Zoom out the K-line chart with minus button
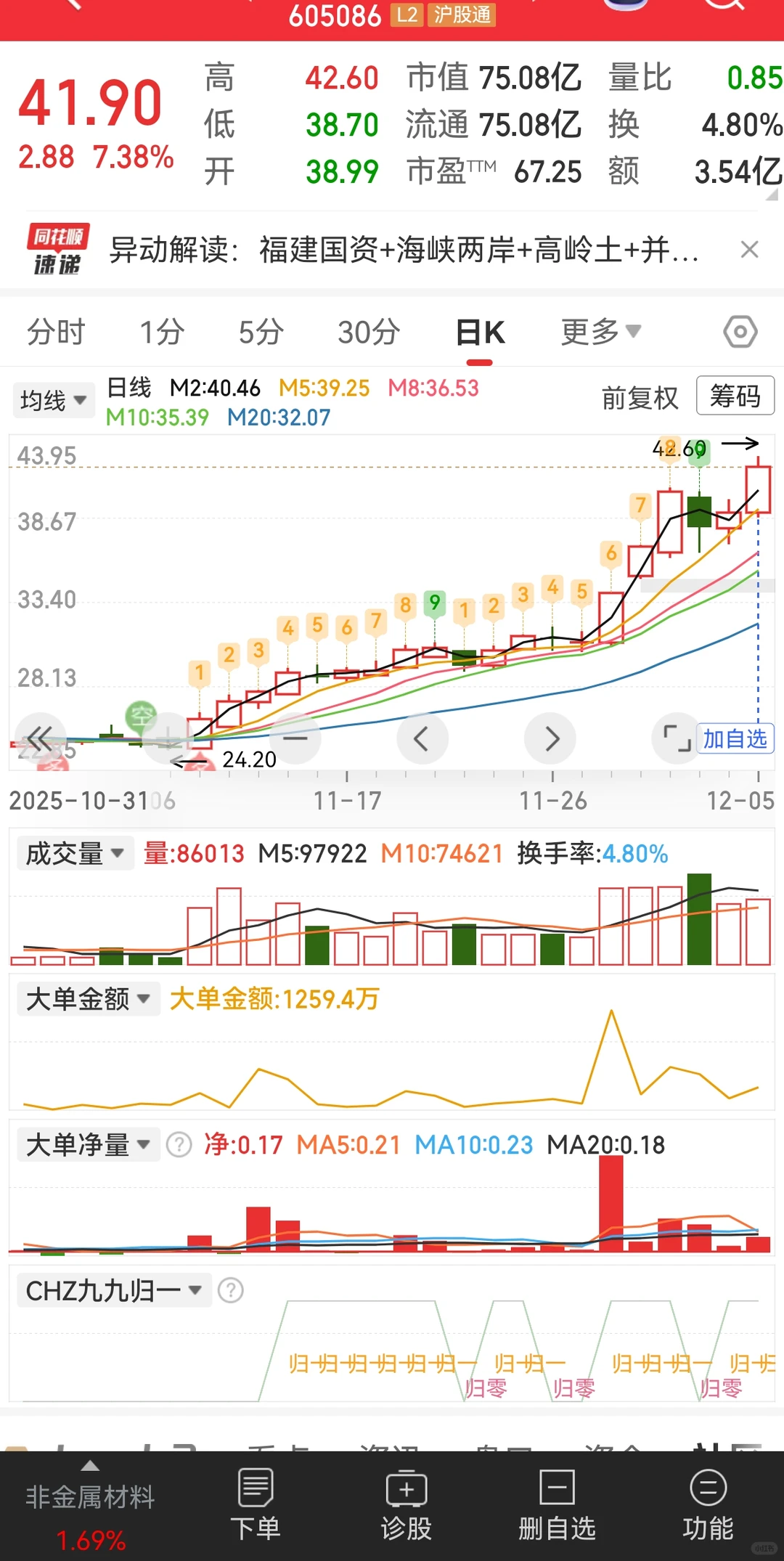The width and height of the screenshot is (784, 1561). [295, 738]
